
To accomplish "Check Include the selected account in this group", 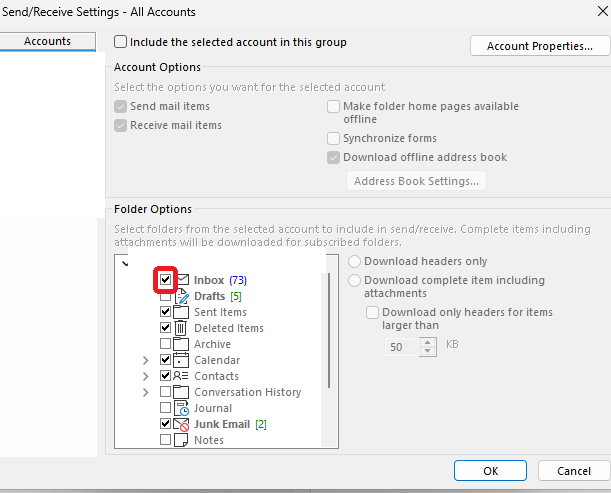I will click(x=120, y=42).
